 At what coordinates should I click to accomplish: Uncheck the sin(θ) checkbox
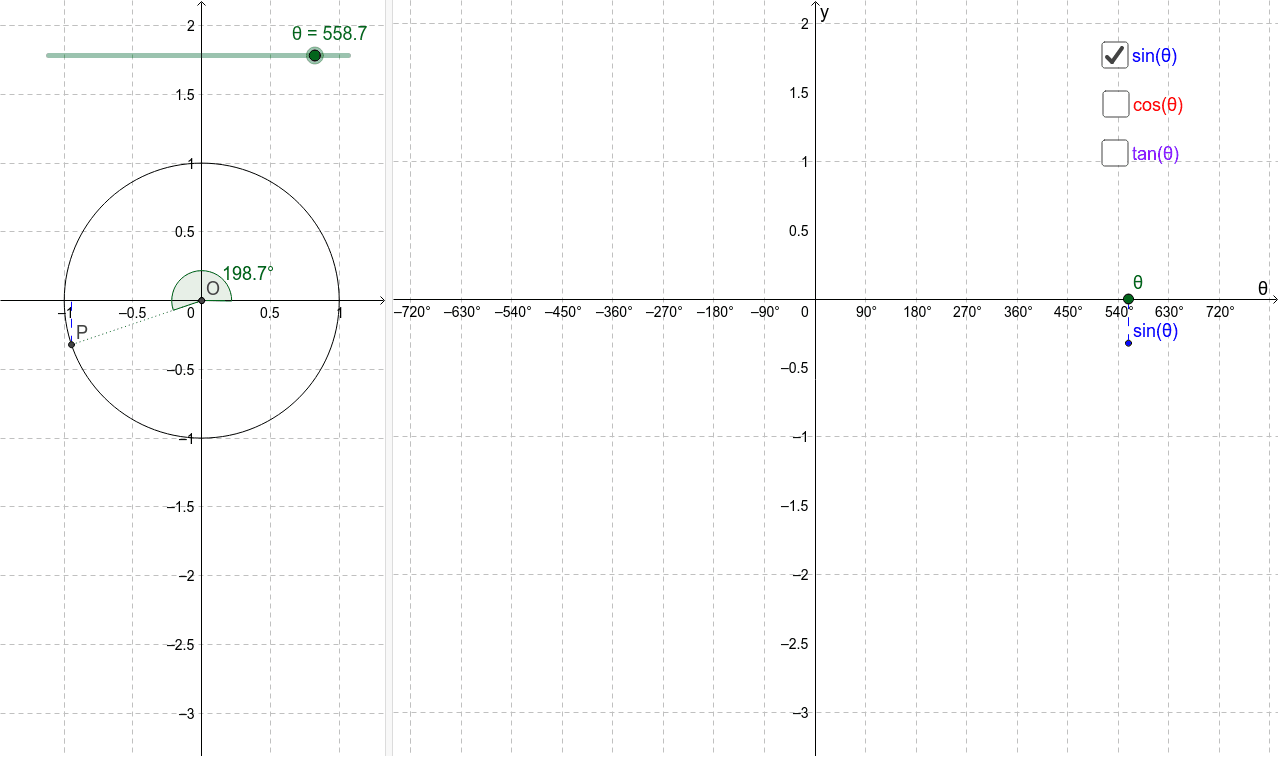coord(1115,56)
